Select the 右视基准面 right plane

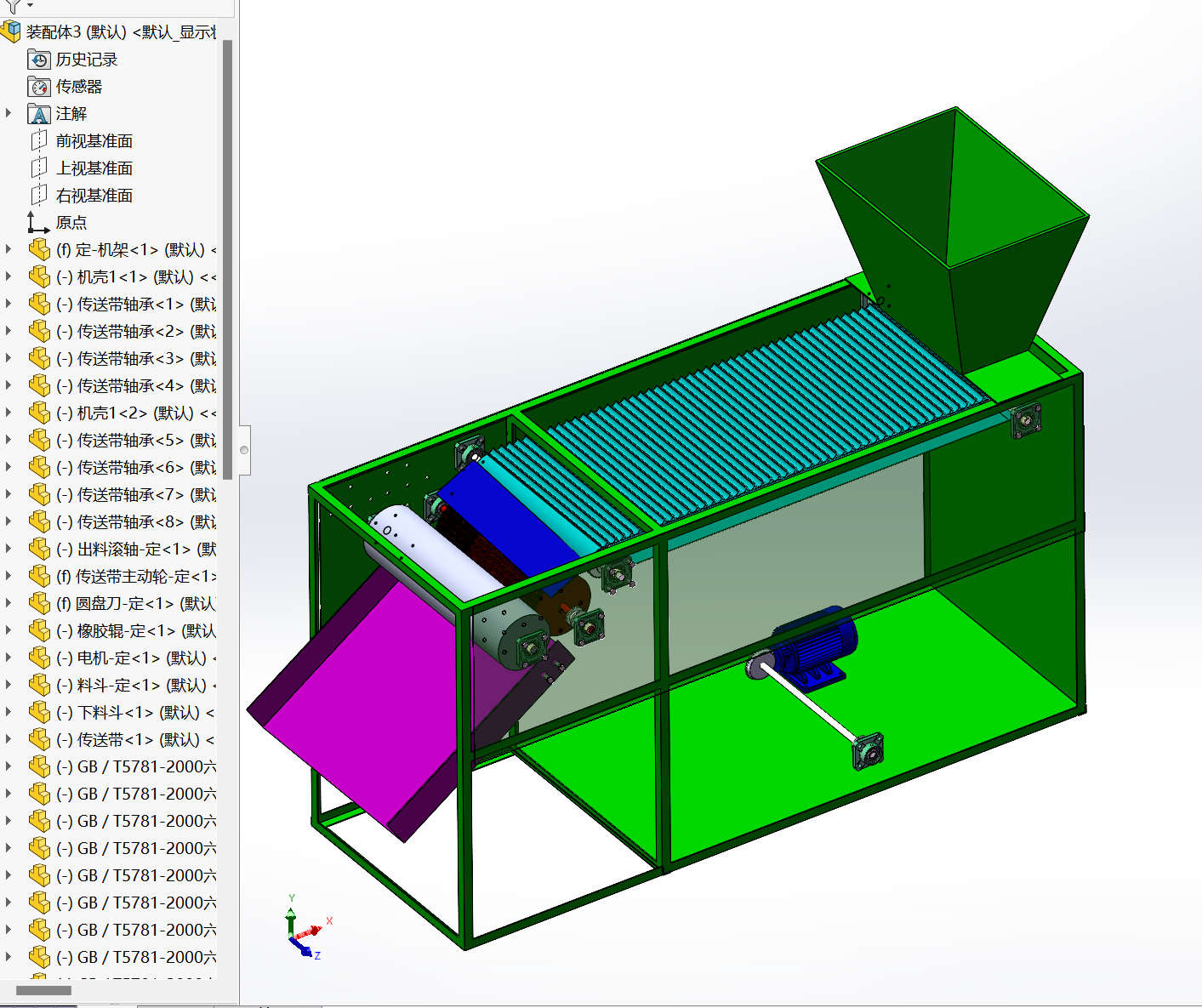[x=94, y=196]
